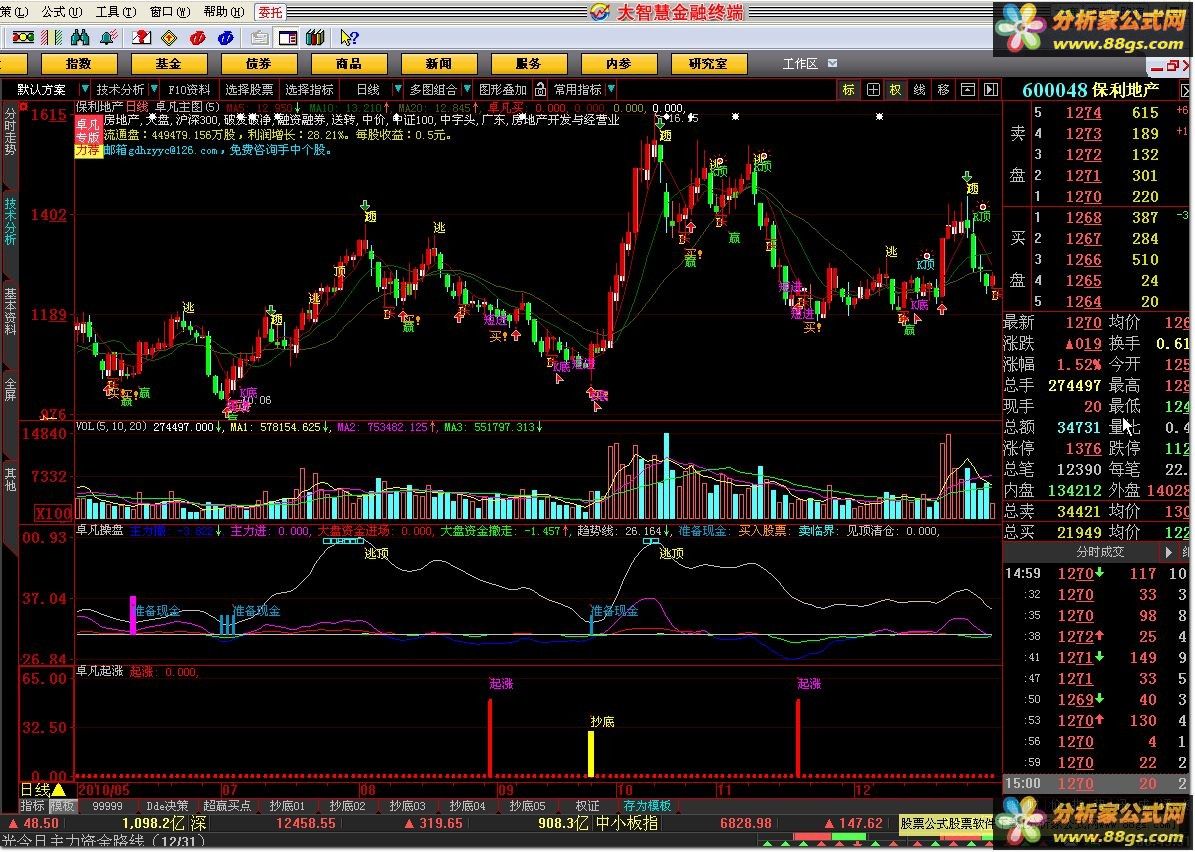Open the 日线 period dropdown arrow

(x=397, y=89)
